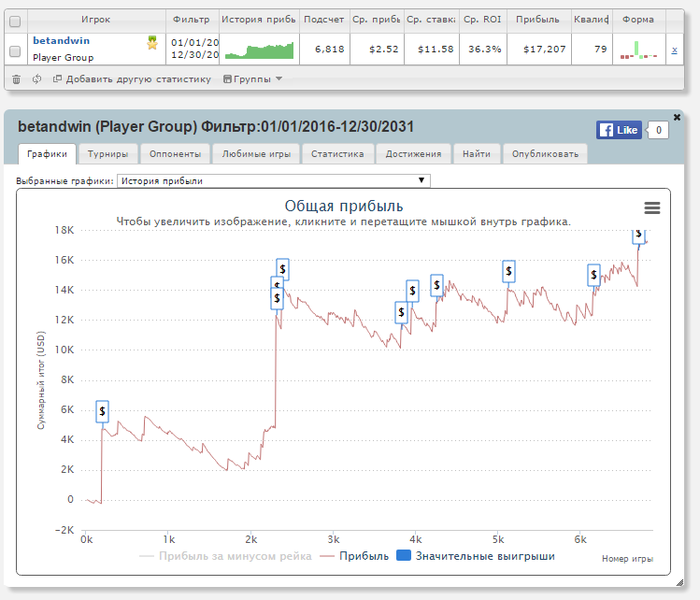Toggle the Значительные выигрыши legend
700x600 pixels.
click(x=476, y=556)
